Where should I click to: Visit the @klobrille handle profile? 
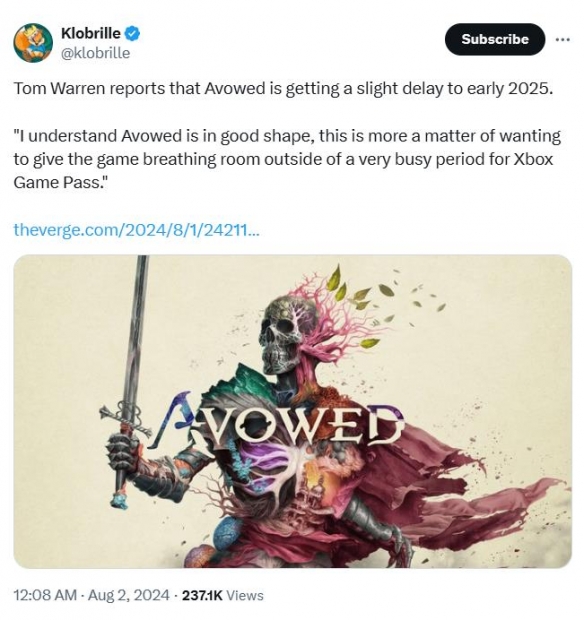(x=95, y=53)
